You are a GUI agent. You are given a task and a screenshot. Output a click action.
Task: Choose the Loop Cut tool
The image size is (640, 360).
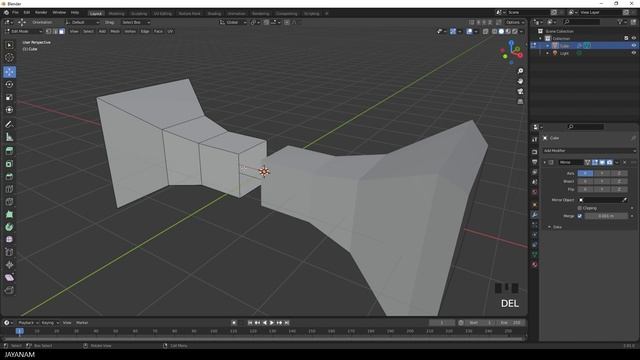click(9, 189)
